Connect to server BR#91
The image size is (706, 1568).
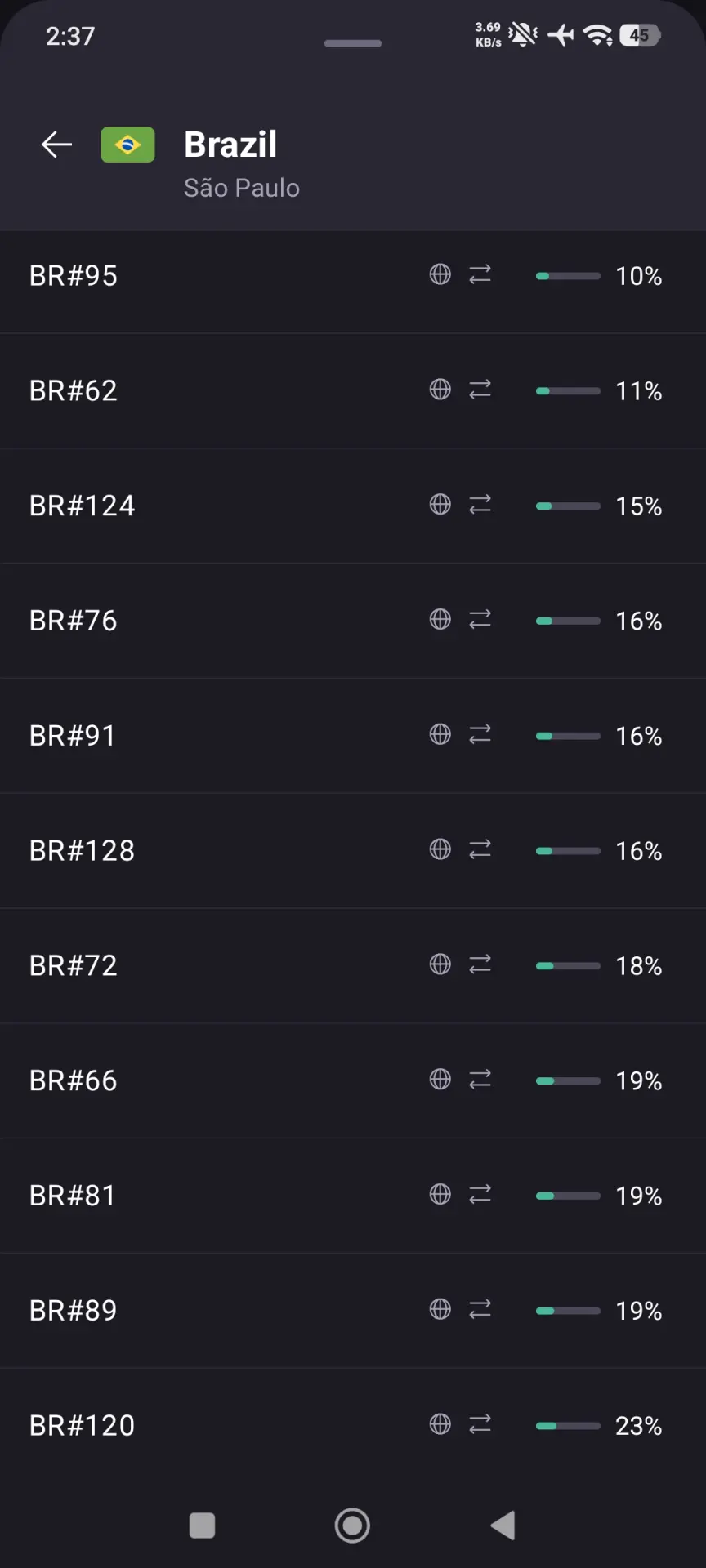click(x=353, y=735)
